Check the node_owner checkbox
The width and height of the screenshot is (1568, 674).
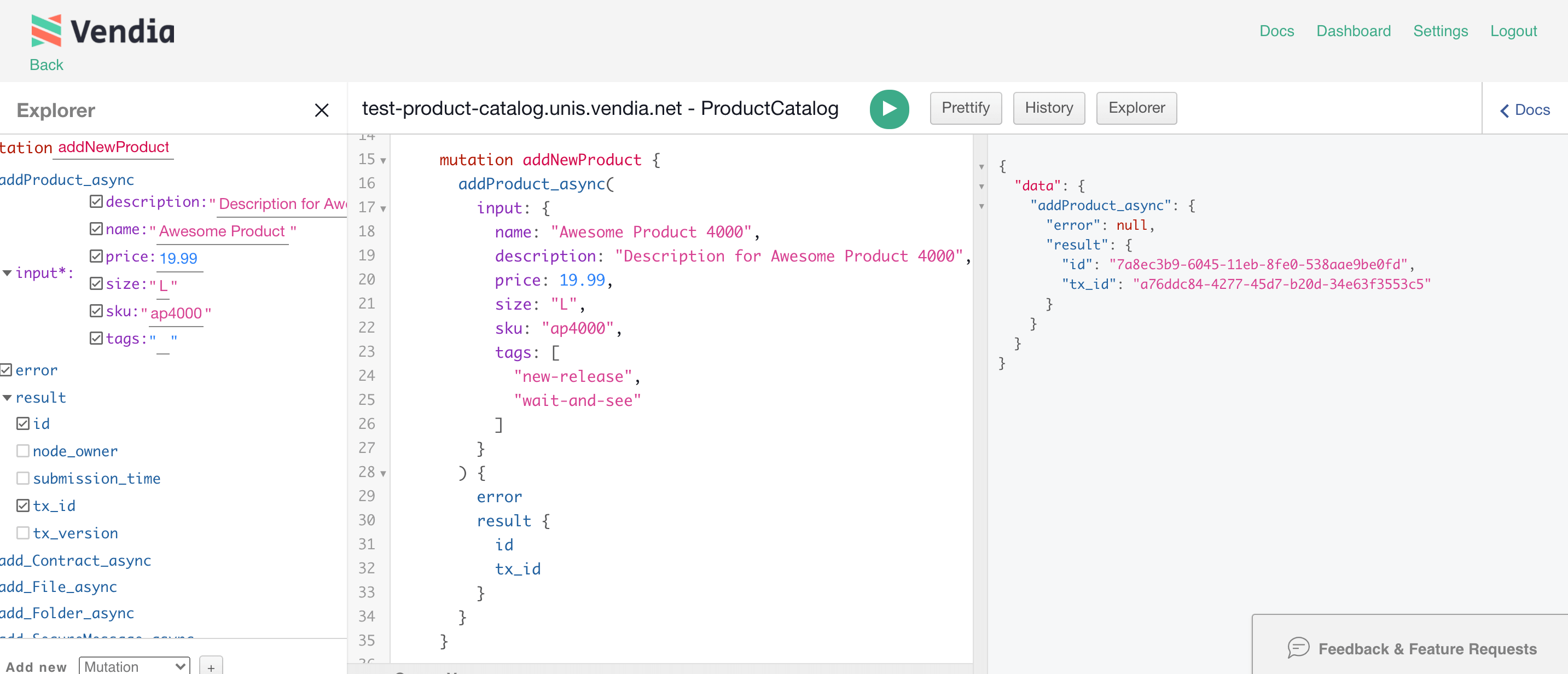tap(23, 451)
